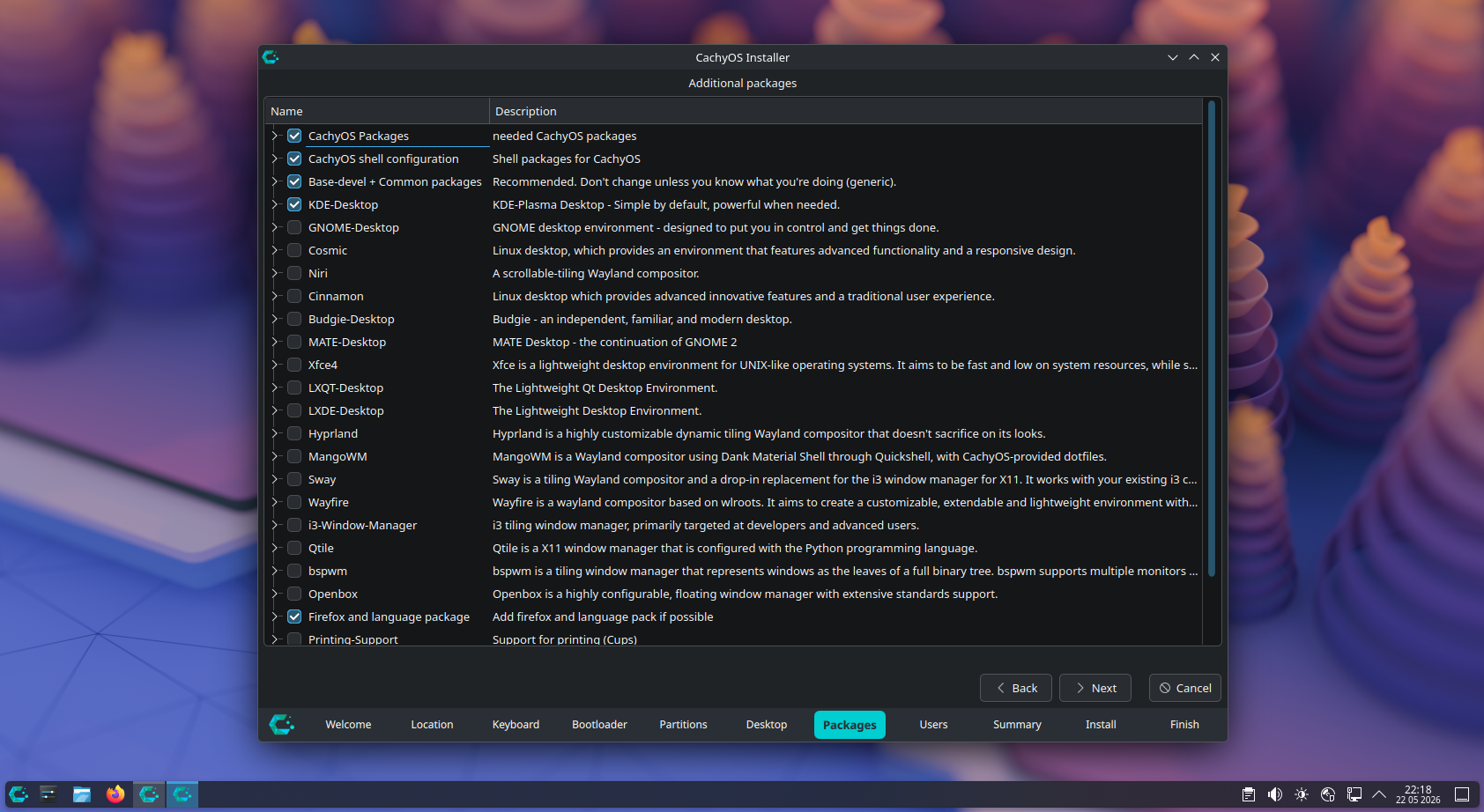Go to the Users step
Viewport: 1484px width, 812px height.
(x=933, y=725)
